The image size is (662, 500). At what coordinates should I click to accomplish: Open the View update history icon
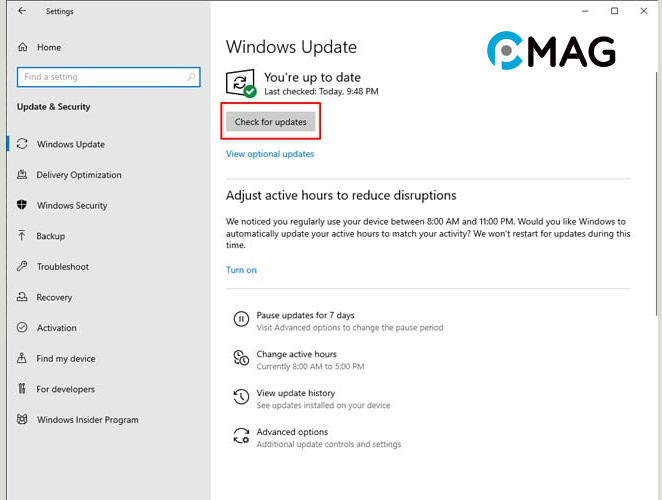(240, 397)
